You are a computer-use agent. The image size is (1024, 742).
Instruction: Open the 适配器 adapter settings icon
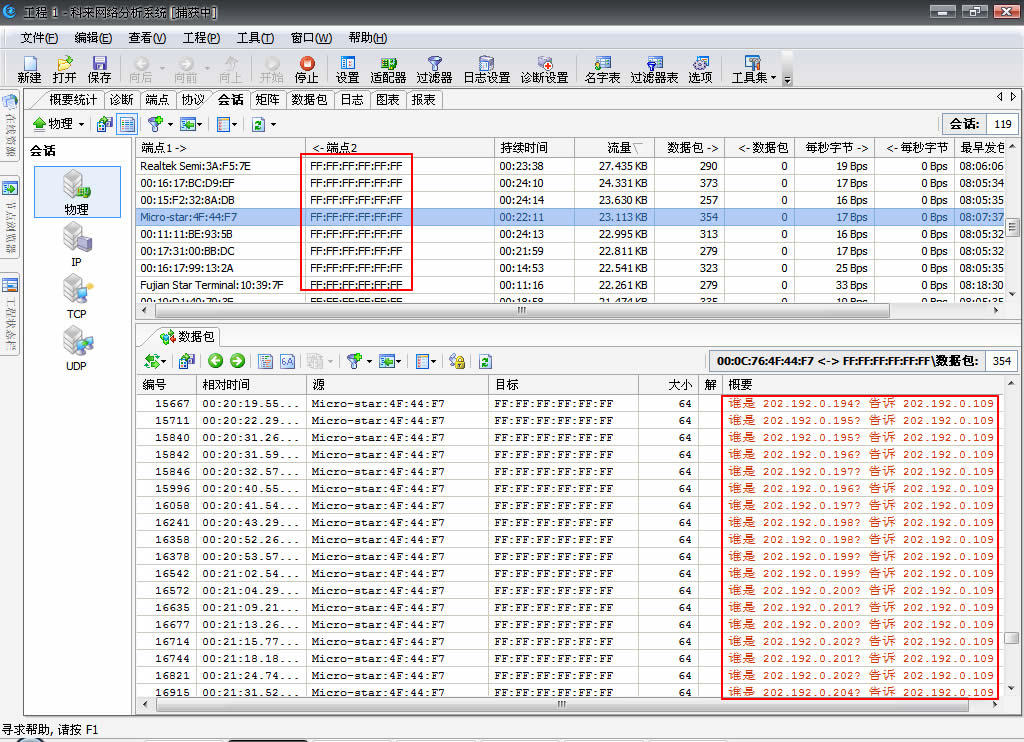[x=388, y=69]
